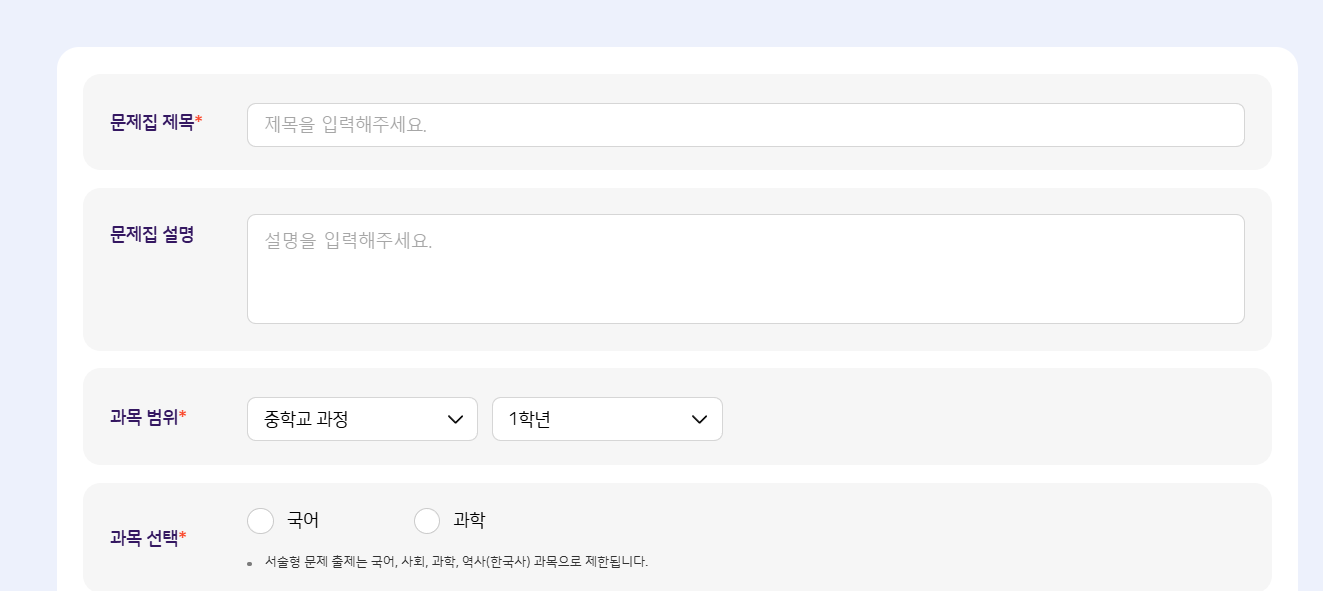Click the 과목 범위 field label

coord(144,418)
